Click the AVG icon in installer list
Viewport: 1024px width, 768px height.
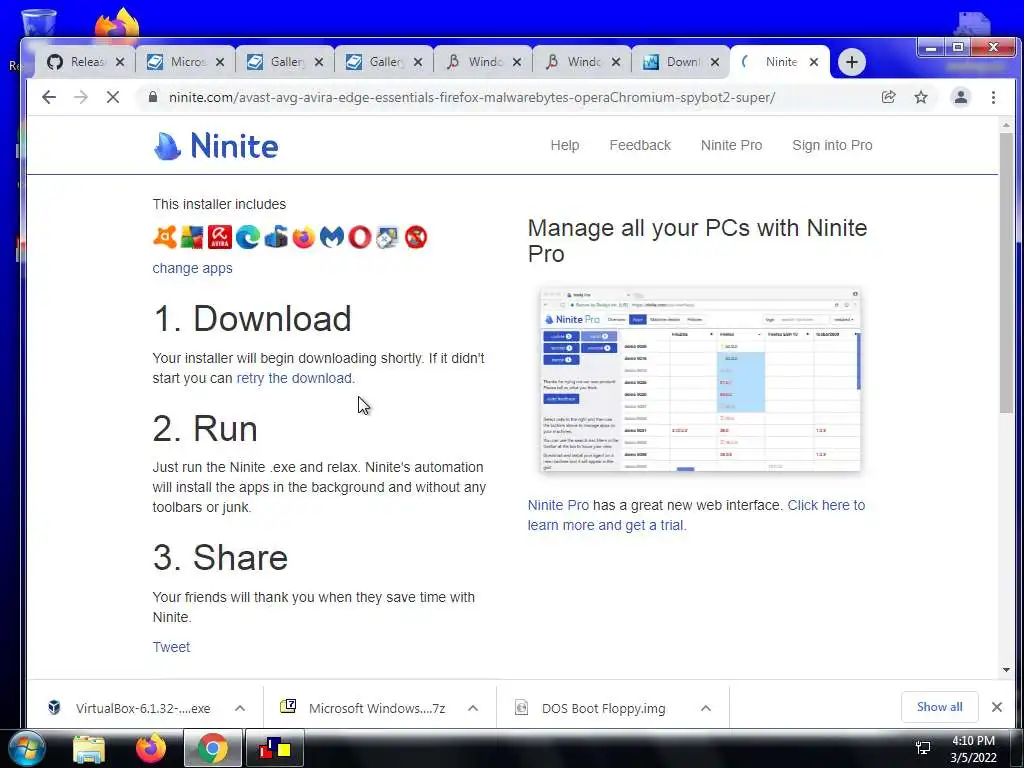click(192, 237)
